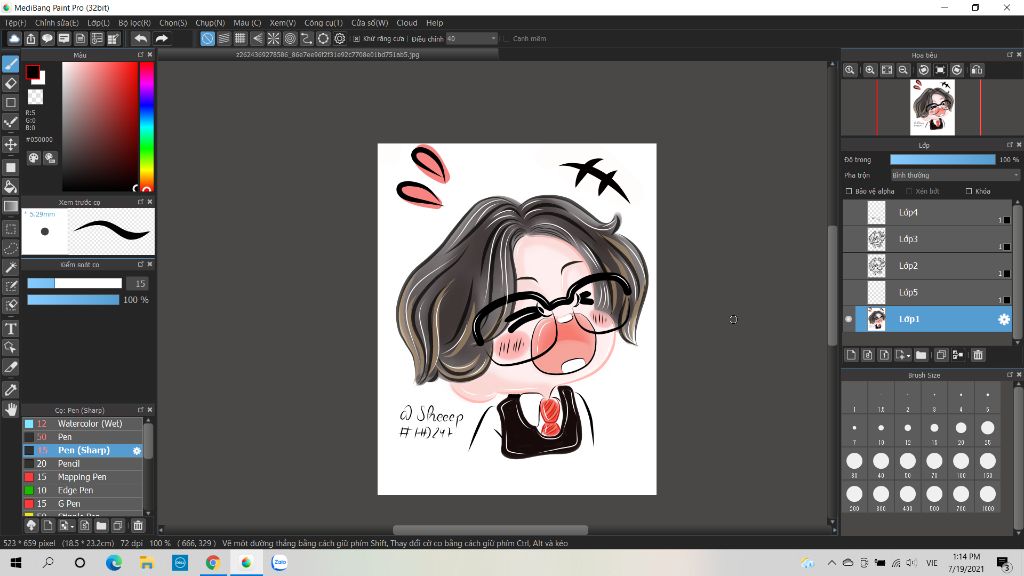Toggle Khử răng cưa anti-aliasing checkbox
1024x576 pixels.
pyautogui.click(x=357, y=39)
